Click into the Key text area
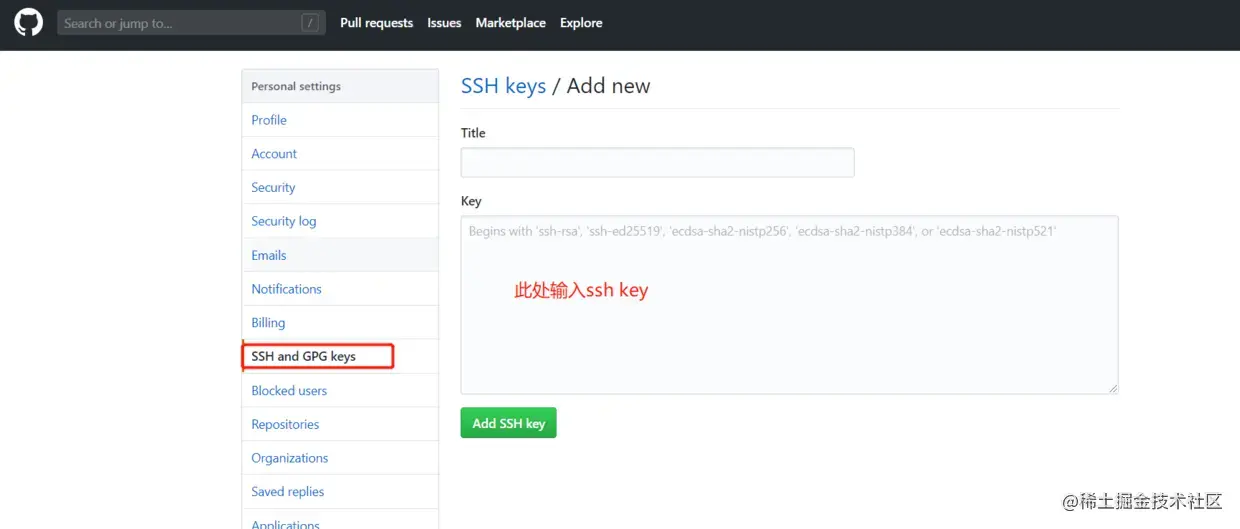This screenshot has width=1240, height=529. [789, 305]
